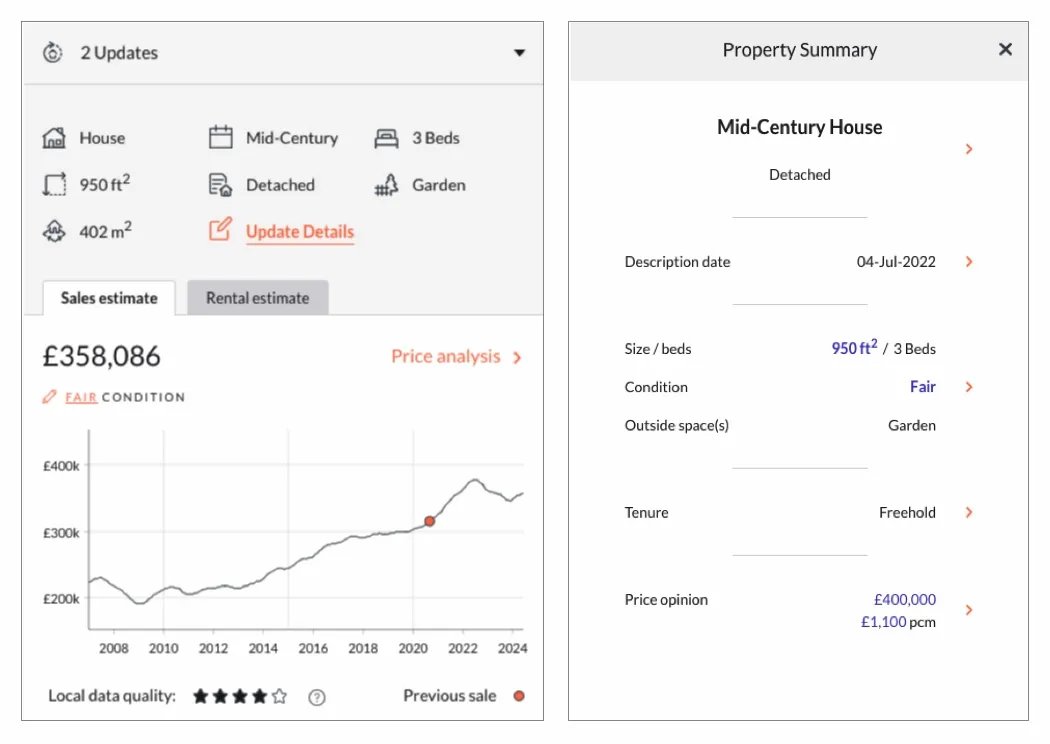Click the £400,000 price opinion value

(905, 599)
